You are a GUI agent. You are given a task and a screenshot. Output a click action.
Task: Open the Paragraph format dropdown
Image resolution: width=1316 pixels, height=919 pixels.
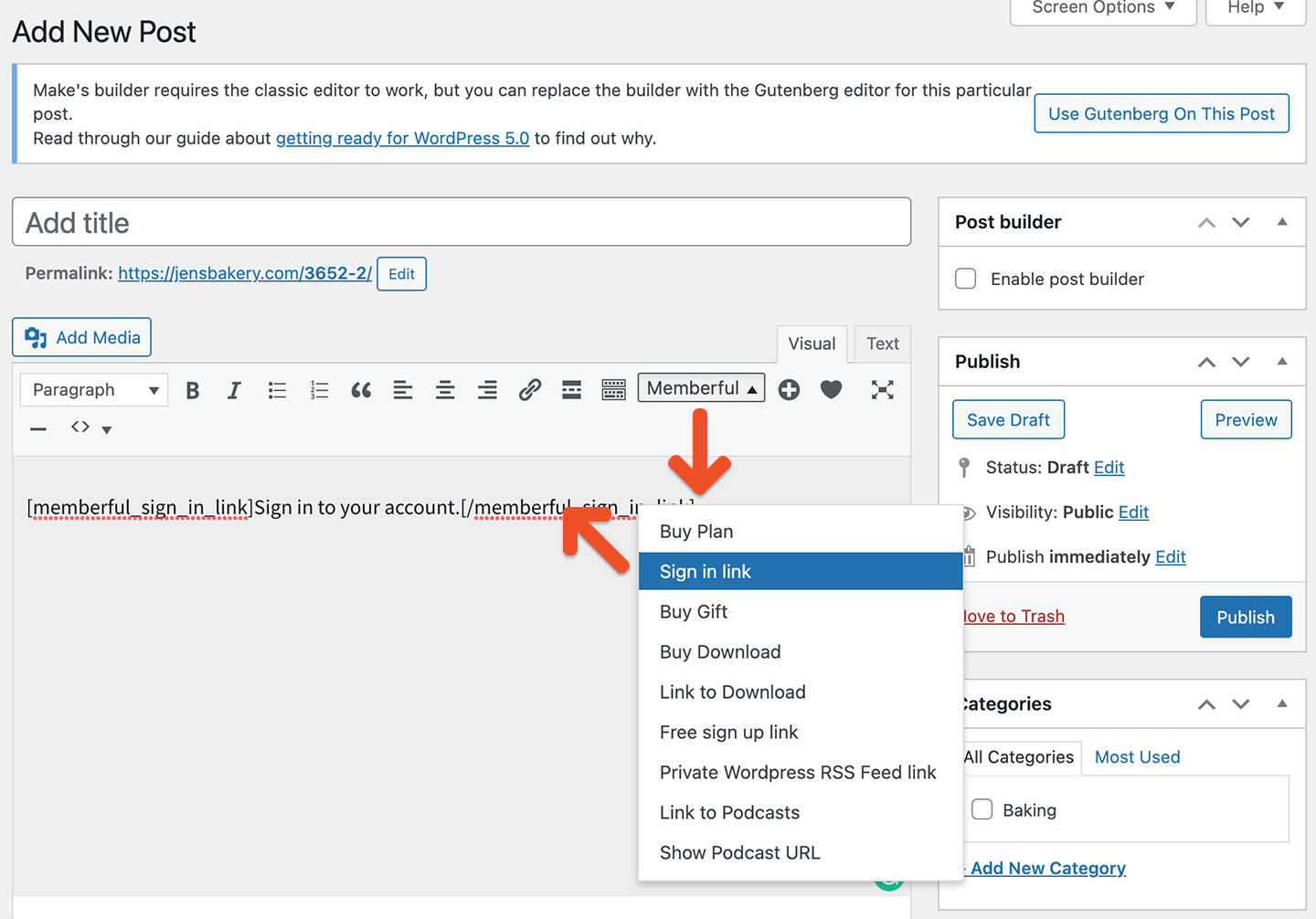(x=94, y=390)
